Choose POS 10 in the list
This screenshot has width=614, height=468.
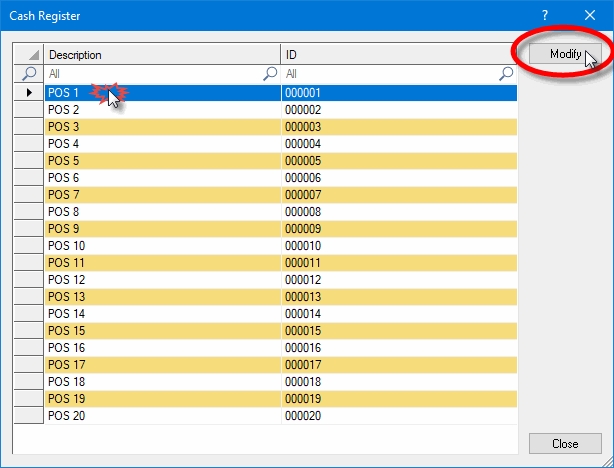tap(162, 245)
